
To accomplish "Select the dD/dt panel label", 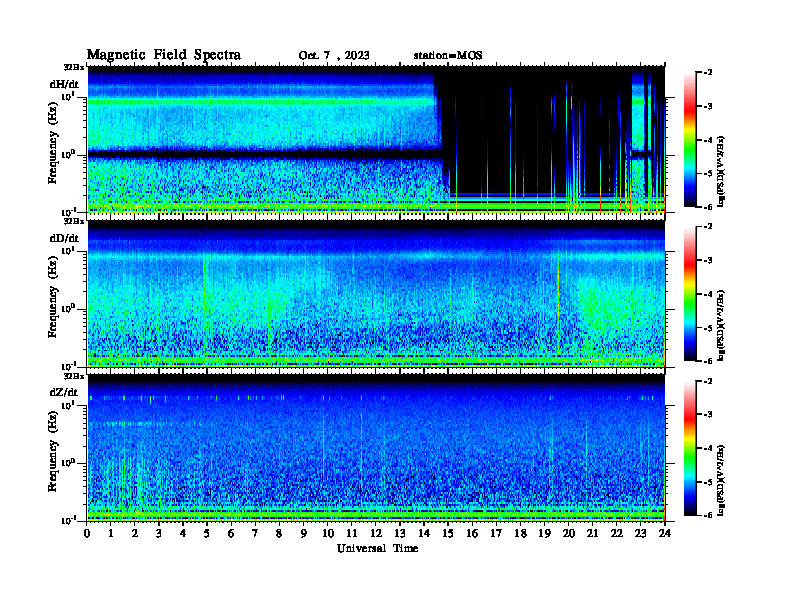I will pos(64,238).
